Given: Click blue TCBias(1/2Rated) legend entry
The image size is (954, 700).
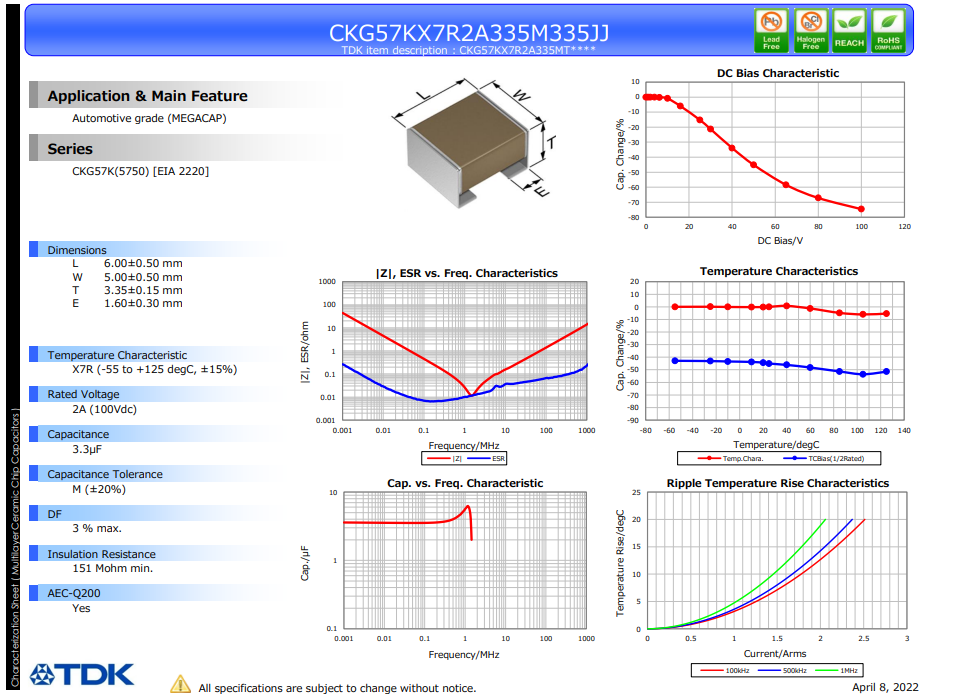Looking at the screenshot, I should coord(823,458).
